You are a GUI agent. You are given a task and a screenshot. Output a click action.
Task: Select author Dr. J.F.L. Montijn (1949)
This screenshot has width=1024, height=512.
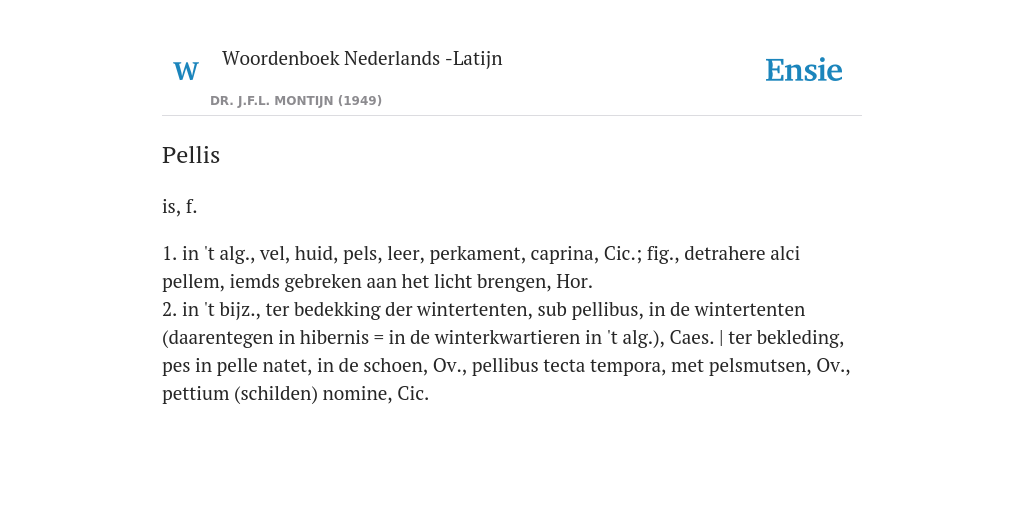tap(296, 101)
